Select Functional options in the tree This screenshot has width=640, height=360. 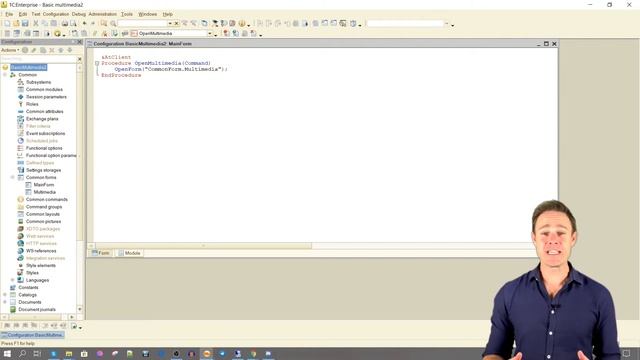(44, 148)
